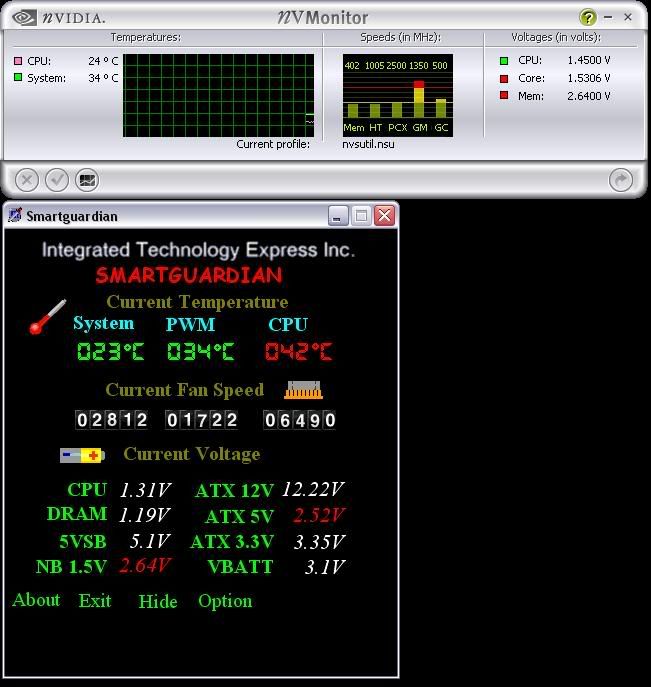
Task: Click the System temperature reading 34 °C
Action: click(103, 78)
